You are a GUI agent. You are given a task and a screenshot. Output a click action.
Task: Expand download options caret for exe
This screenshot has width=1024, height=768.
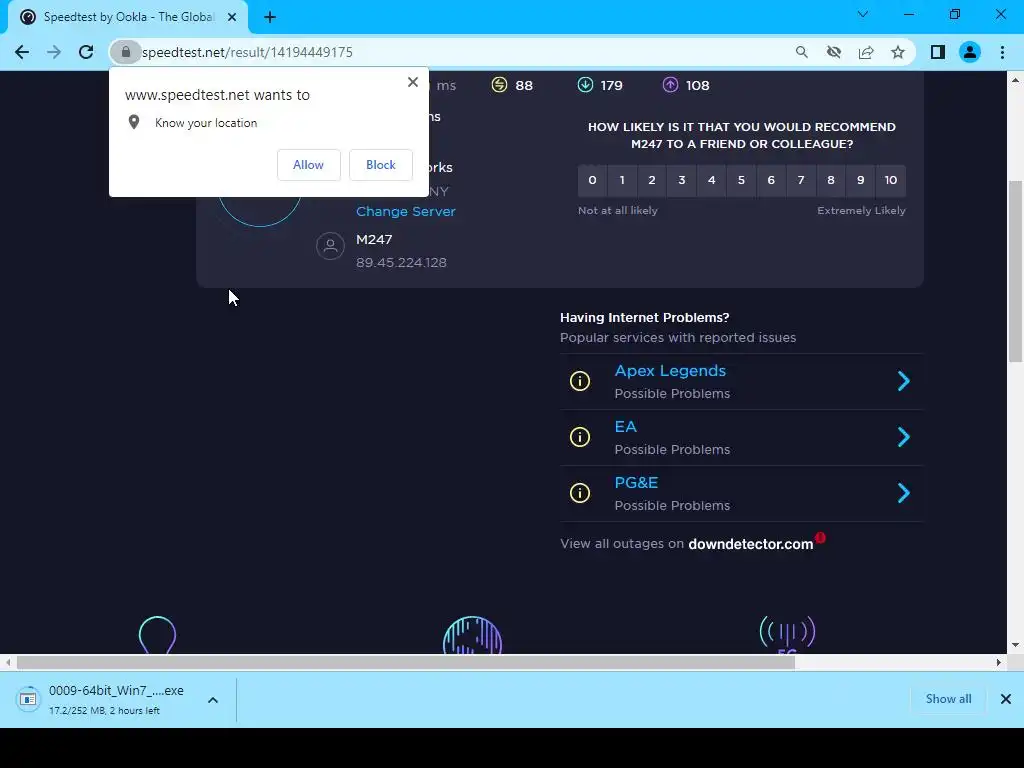(213, 700)
